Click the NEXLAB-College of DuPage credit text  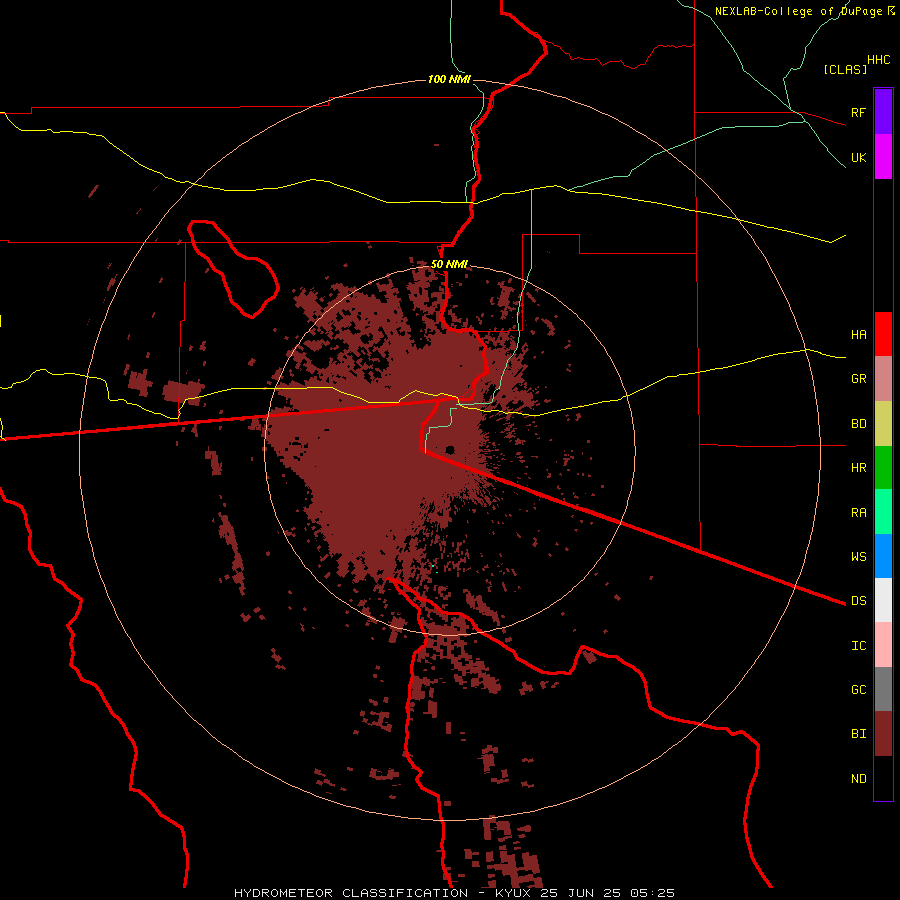click(x=798, y=11)
